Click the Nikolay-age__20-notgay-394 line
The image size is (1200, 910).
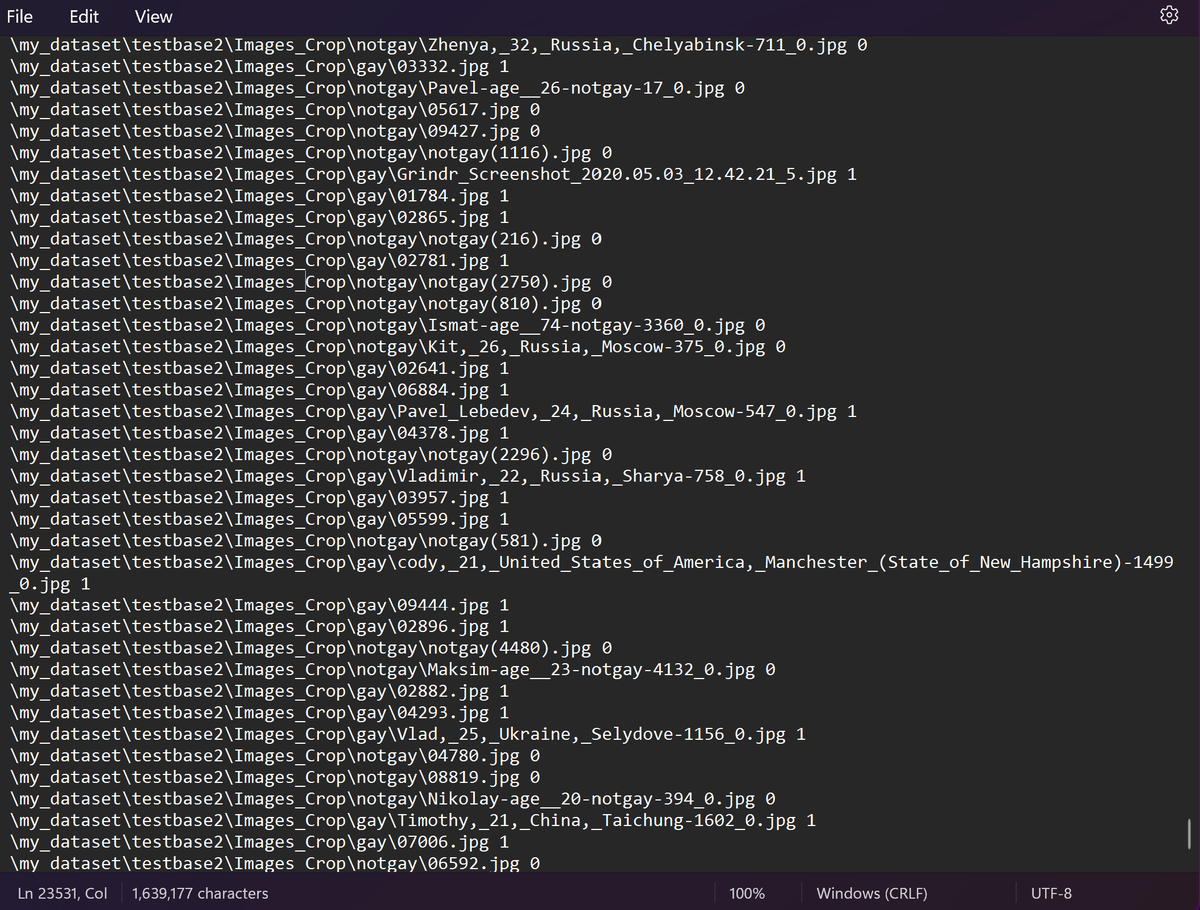tap(393, 799)
